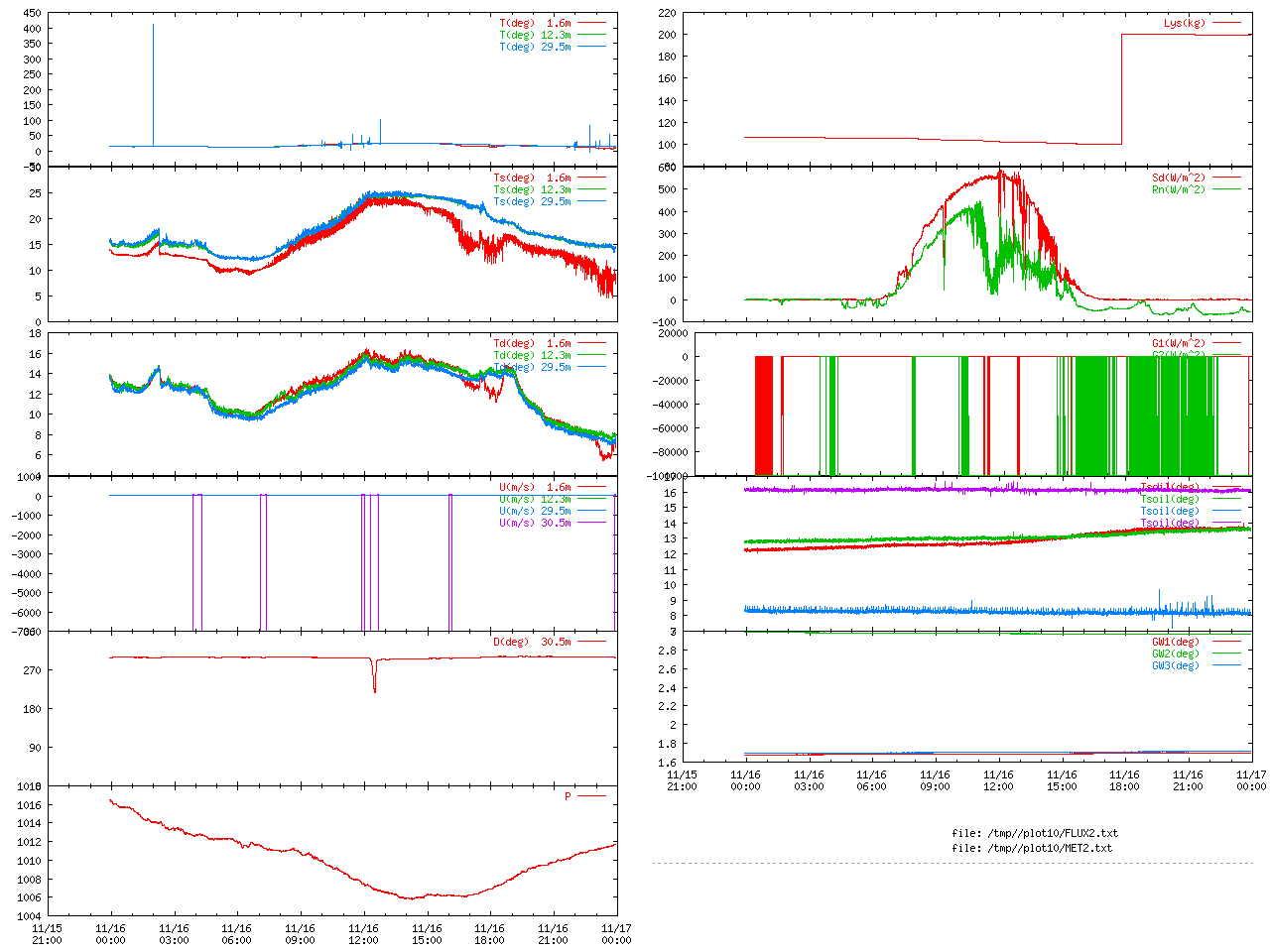Click the '450' y-axis value
Viewport: 1270px width, 952px height.
coord(32,14)
